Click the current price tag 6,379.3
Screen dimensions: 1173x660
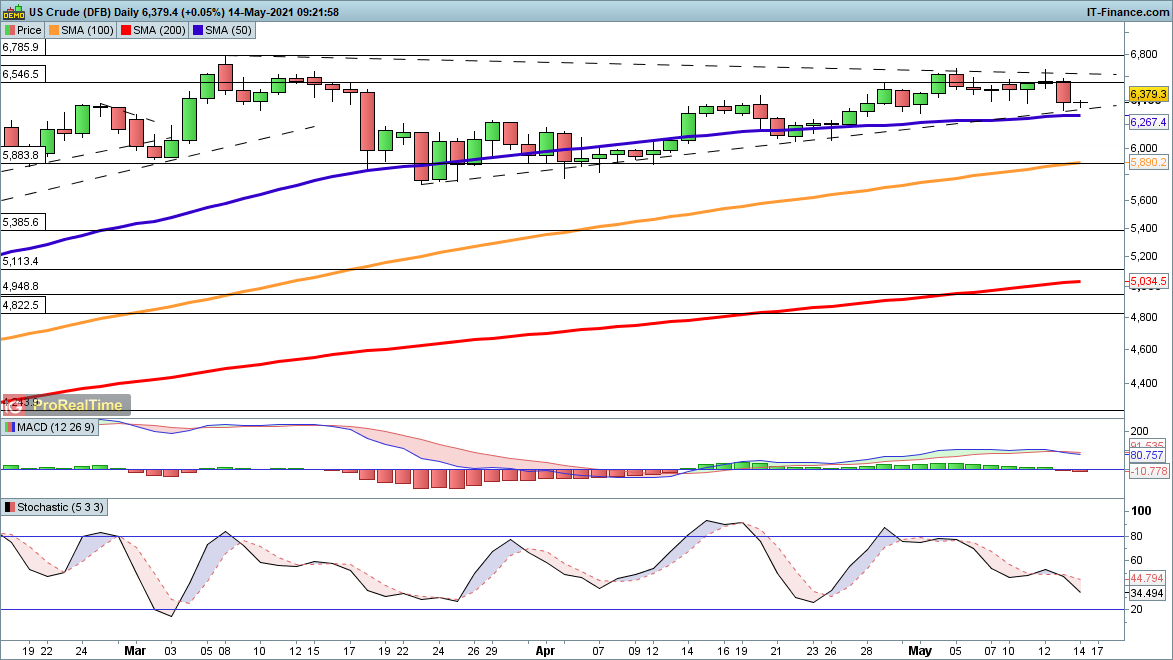click(x=1149, y=95)
